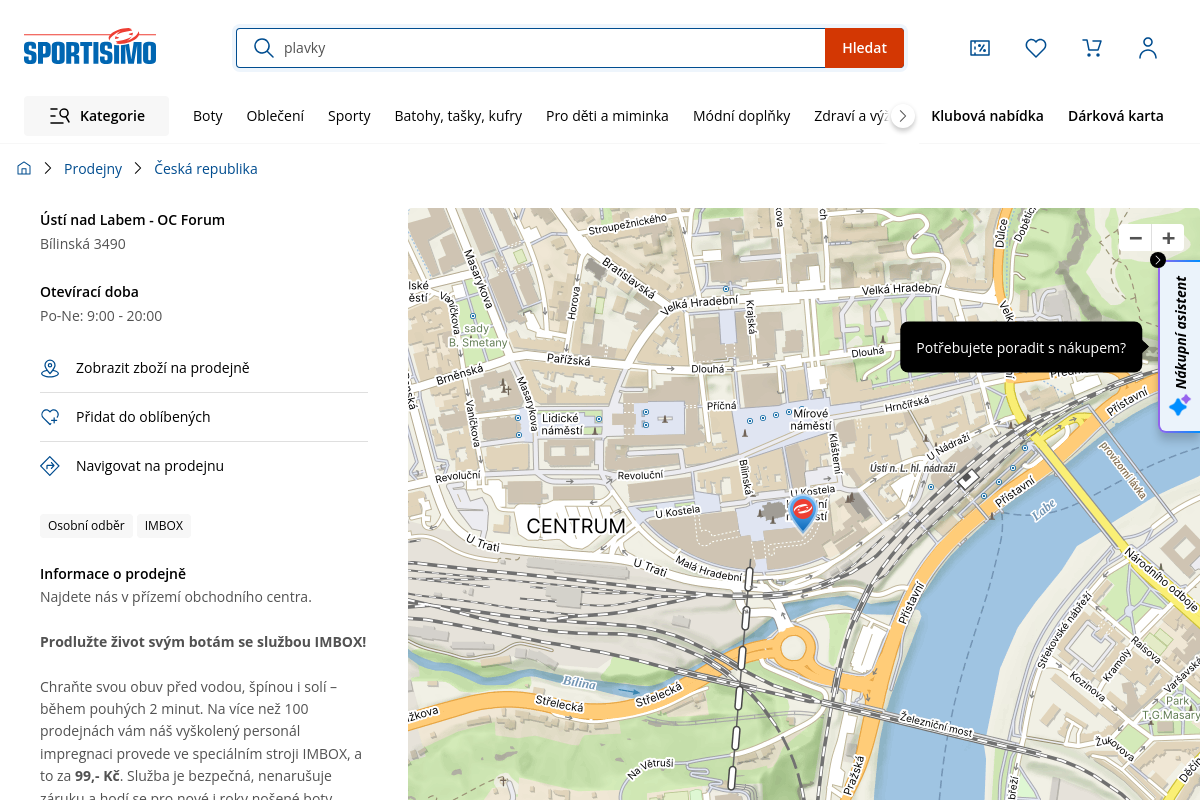Open the Sporty category
The height and width of the screenshot is (800, 1200).
click(349, 116)
